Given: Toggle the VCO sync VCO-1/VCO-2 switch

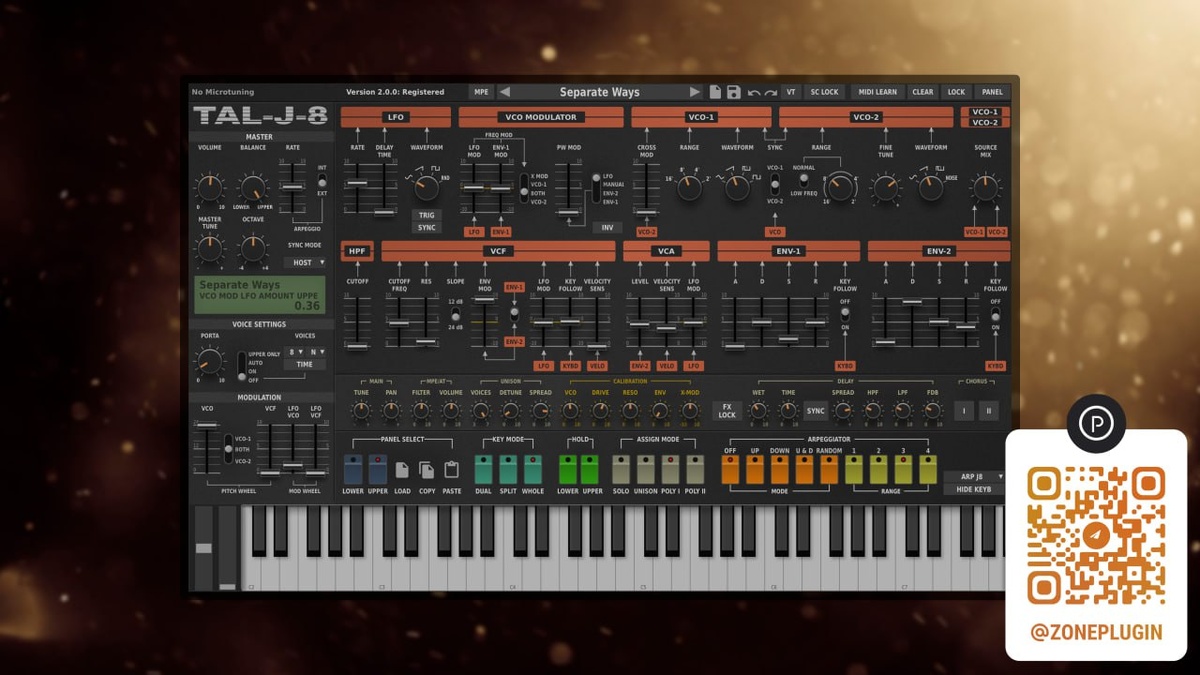Looking at the screenshot, I should (774, 185).
